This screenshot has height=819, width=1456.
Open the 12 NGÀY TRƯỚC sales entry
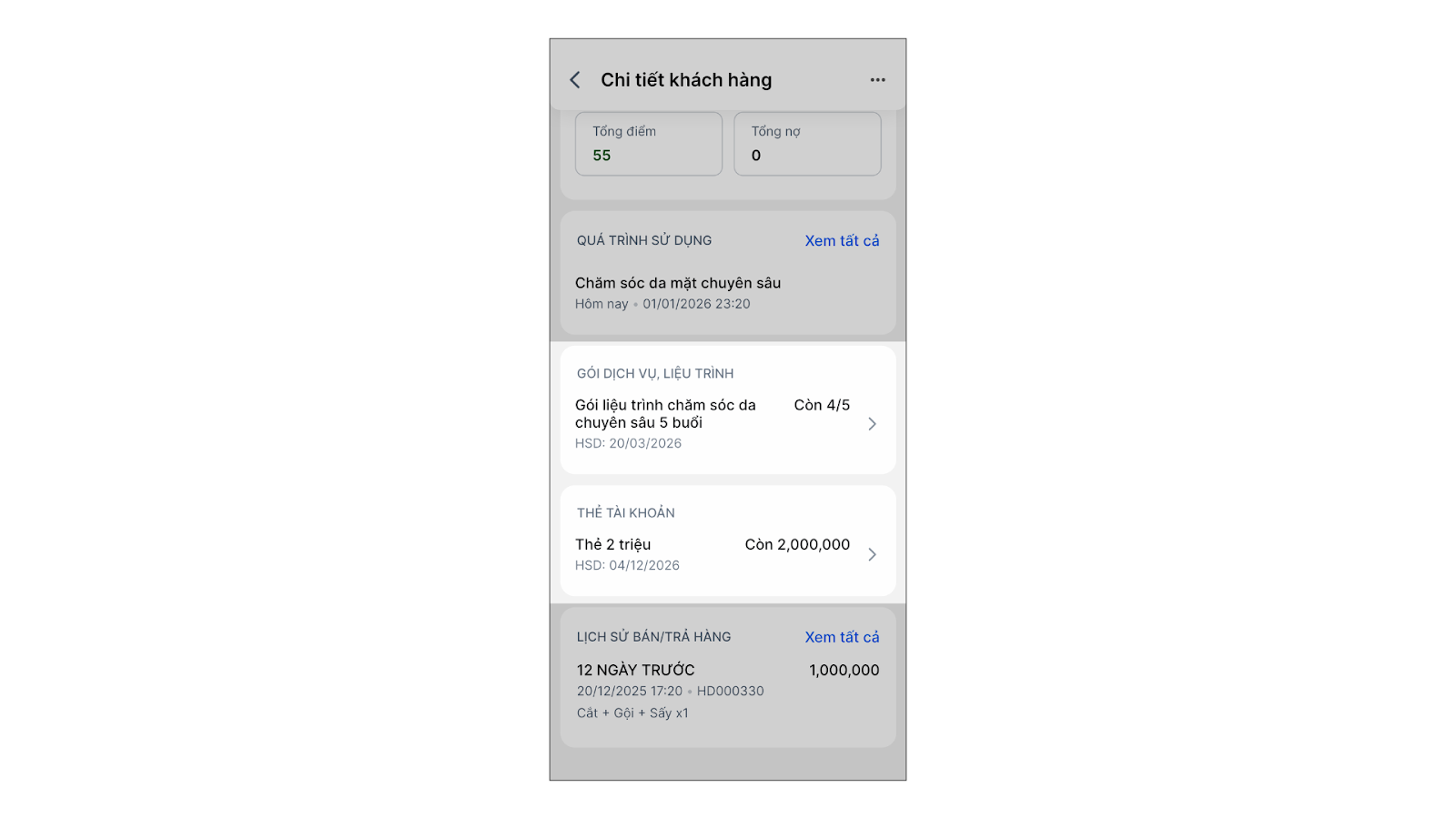635,670
